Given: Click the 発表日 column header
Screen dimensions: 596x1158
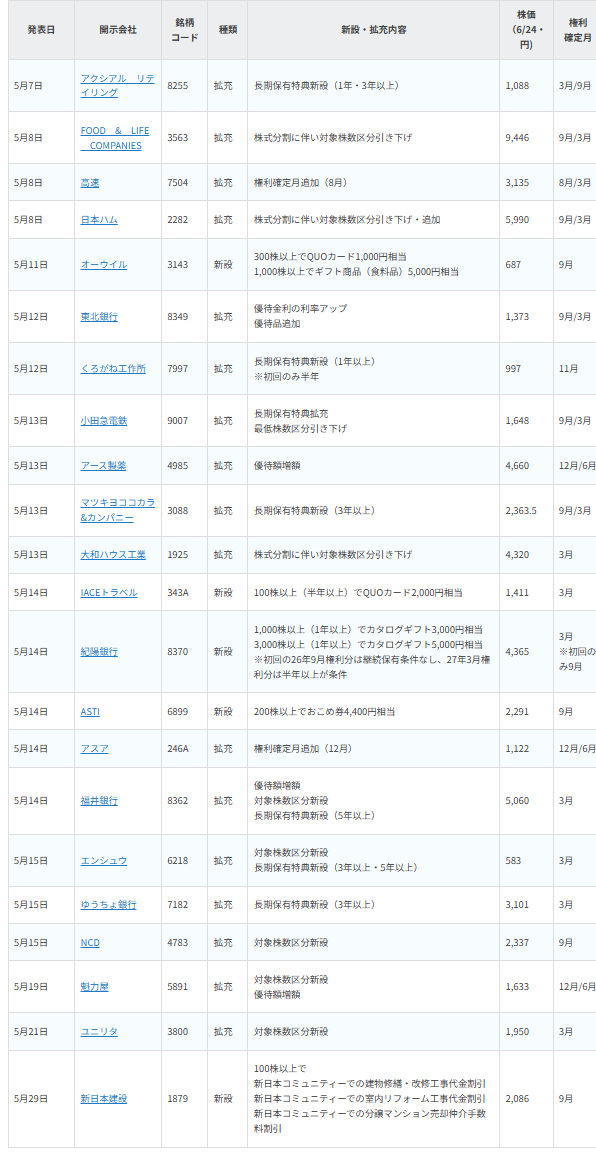Looking at the screenshot, I should coord(41,30).
